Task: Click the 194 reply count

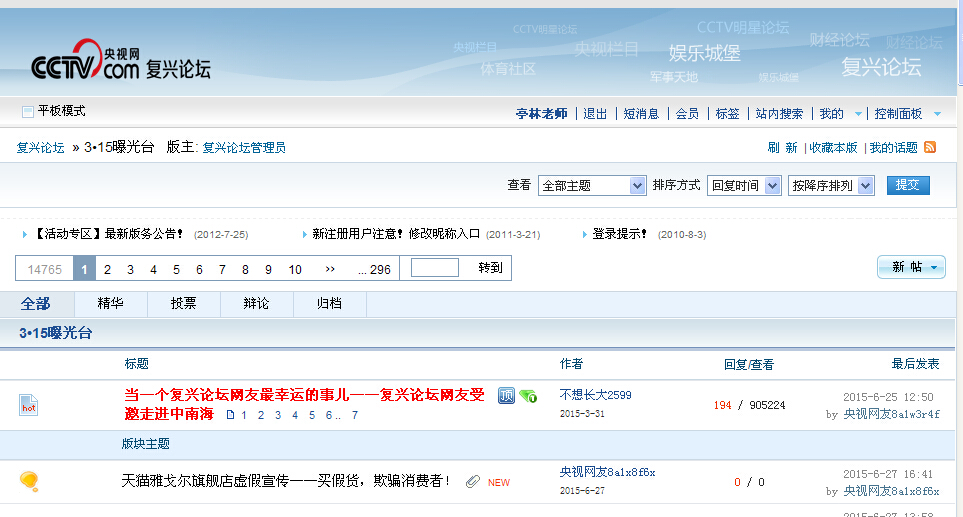Action: (x=722, y=405)
